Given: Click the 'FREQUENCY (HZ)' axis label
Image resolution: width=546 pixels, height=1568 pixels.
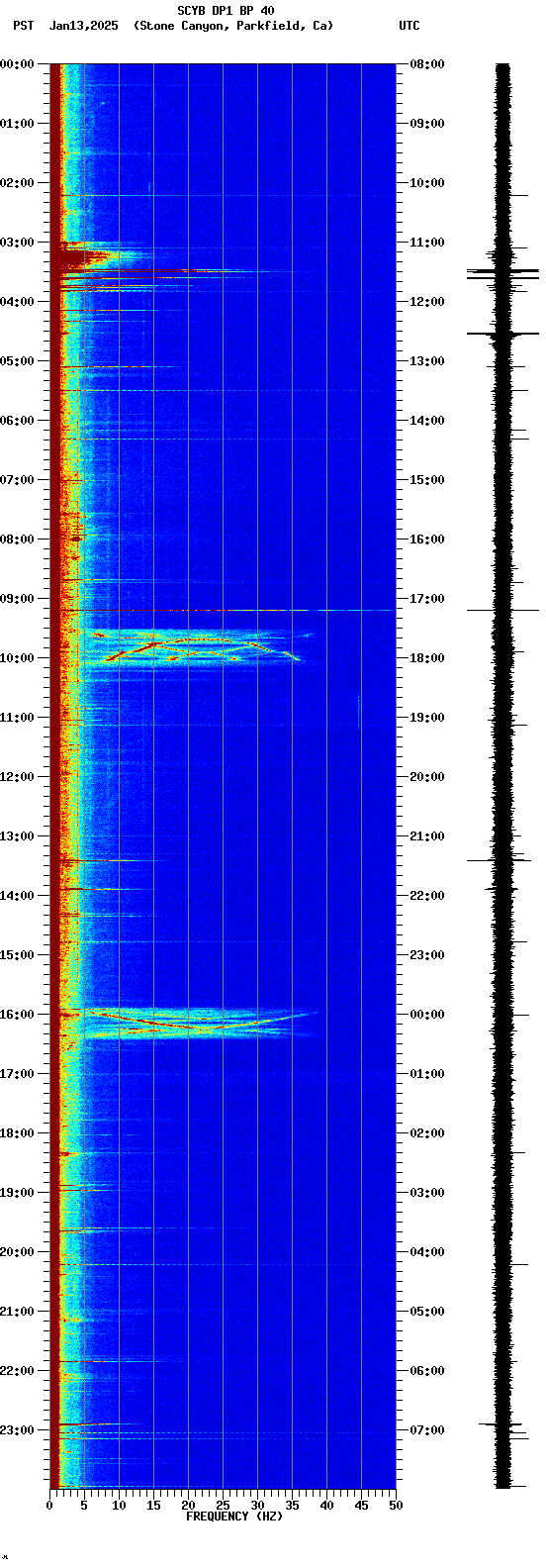Looking at the screenshot, I should (234, 1517).
